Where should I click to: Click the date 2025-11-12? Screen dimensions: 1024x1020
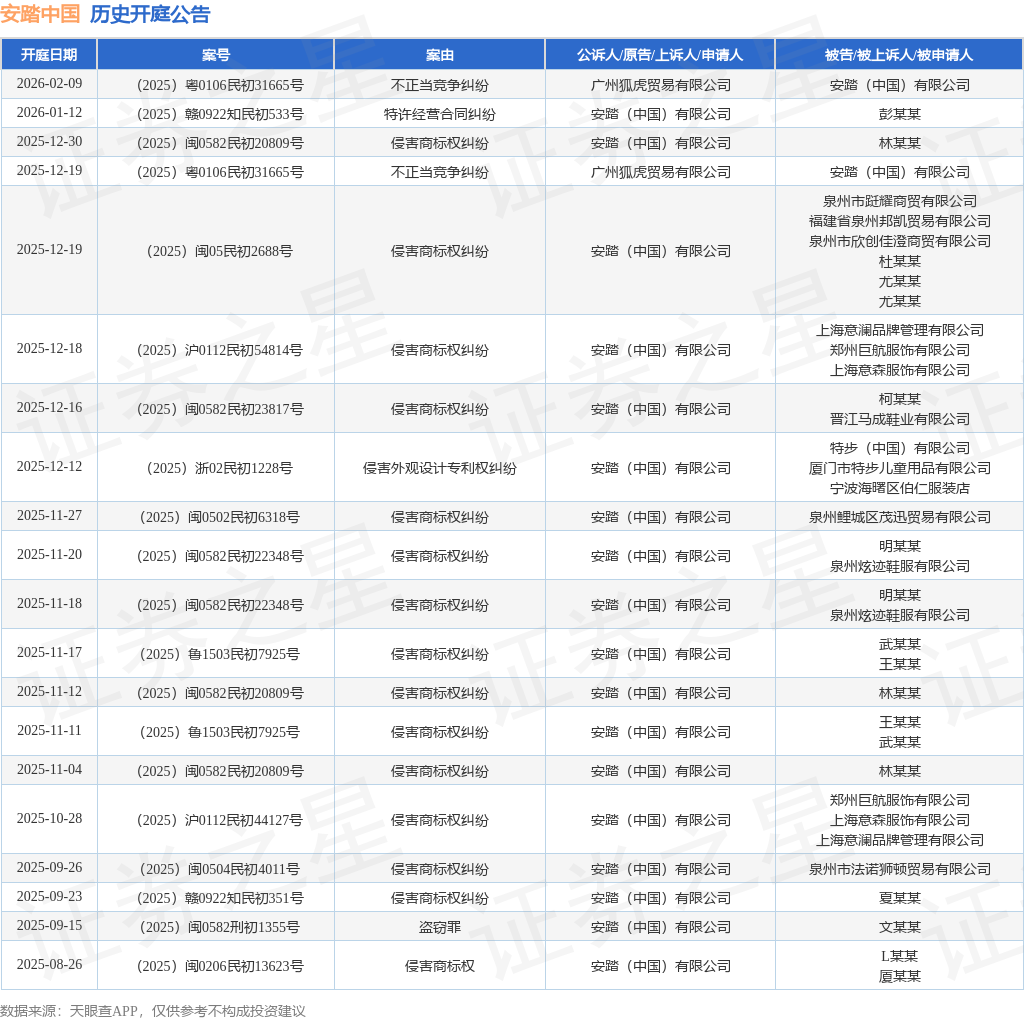(50, 692)
